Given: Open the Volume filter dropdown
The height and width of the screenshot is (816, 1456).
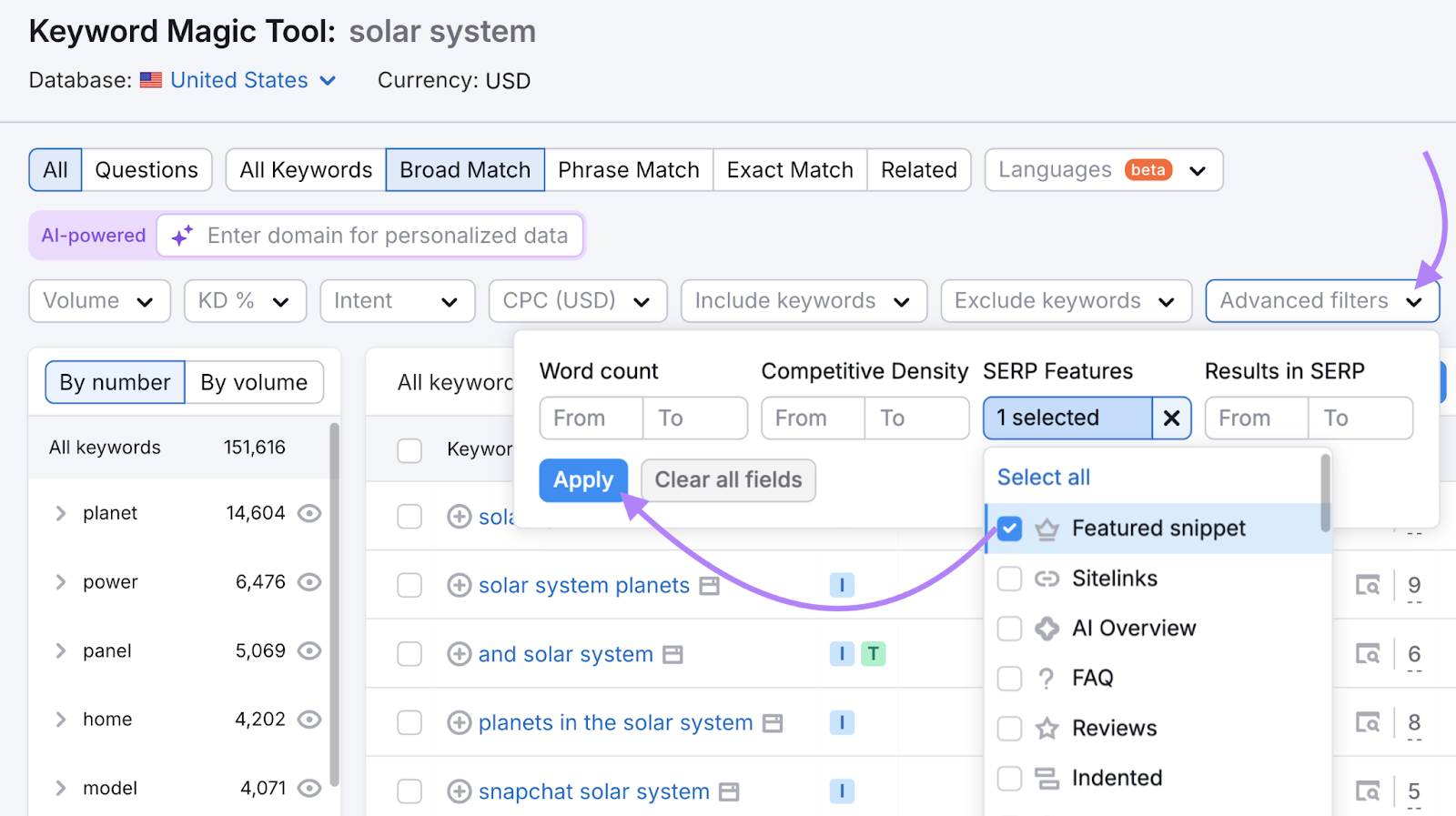Looking at the screenshot, I should point(99,301).
